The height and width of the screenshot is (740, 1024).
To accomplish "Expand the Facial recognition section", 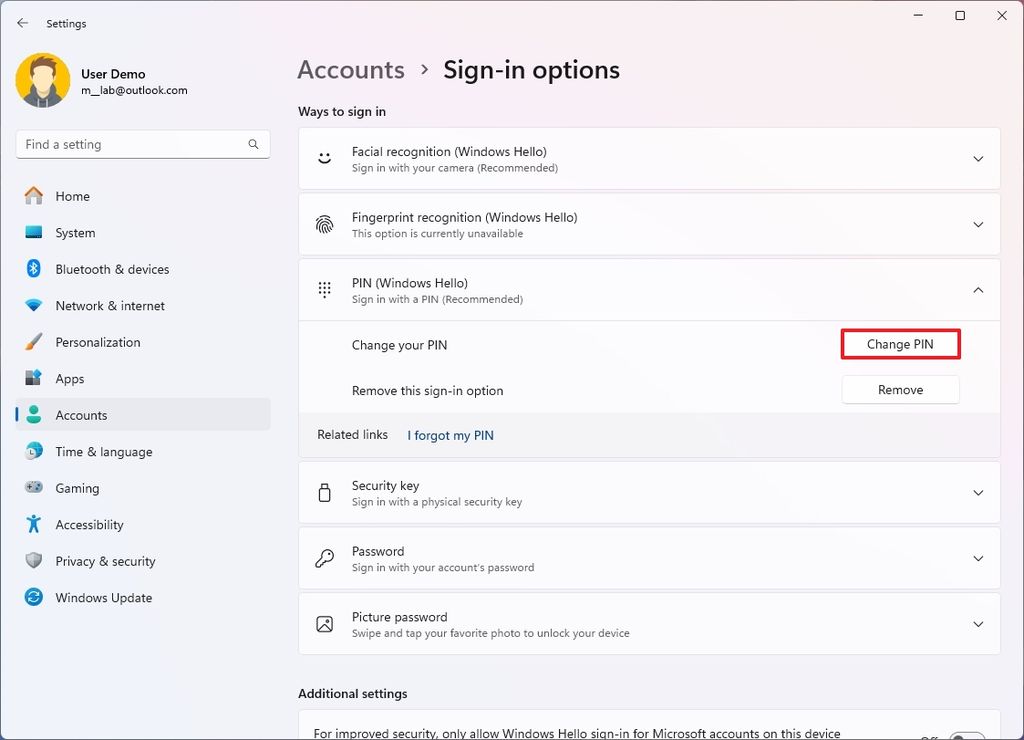I will click(x=978, y=157).
